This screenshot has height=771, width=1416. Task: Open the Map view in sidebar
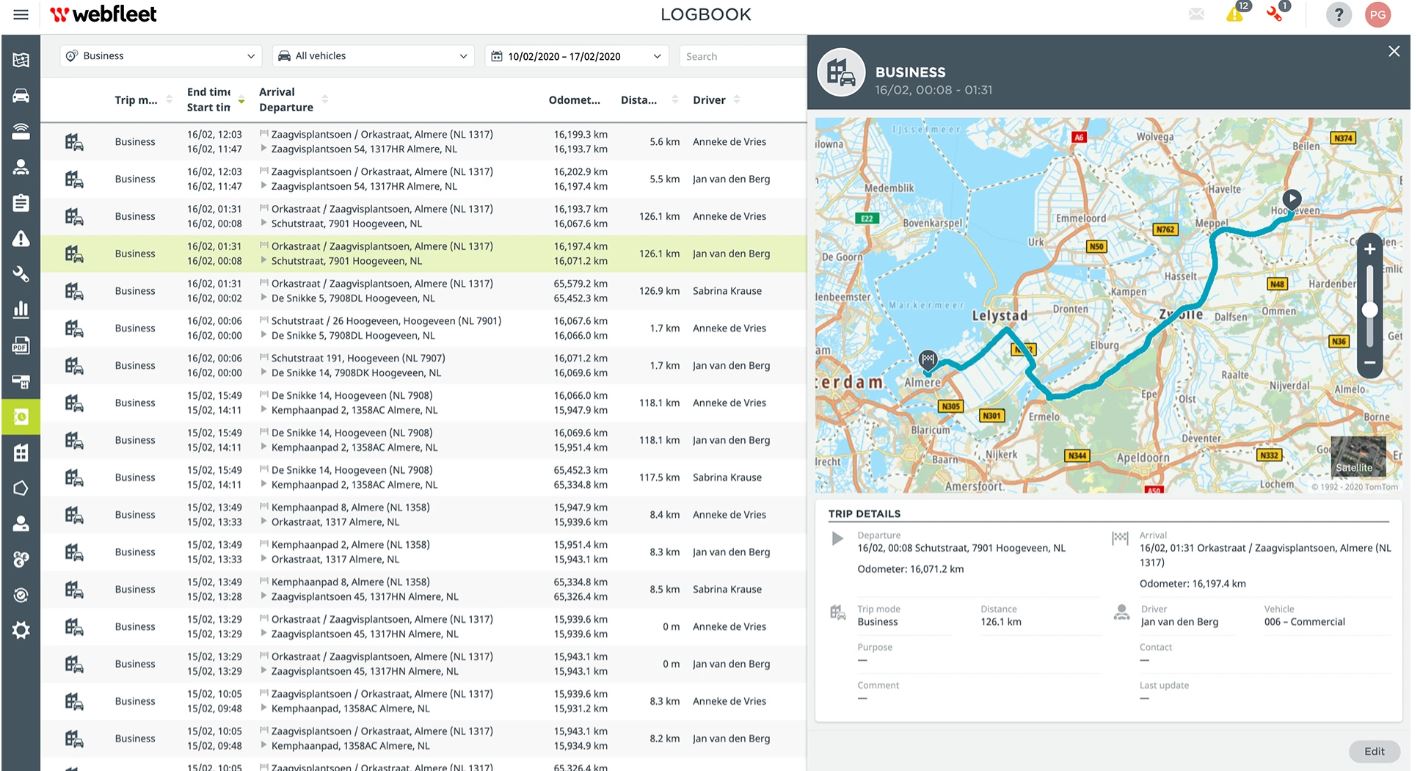tap(20, 60)
